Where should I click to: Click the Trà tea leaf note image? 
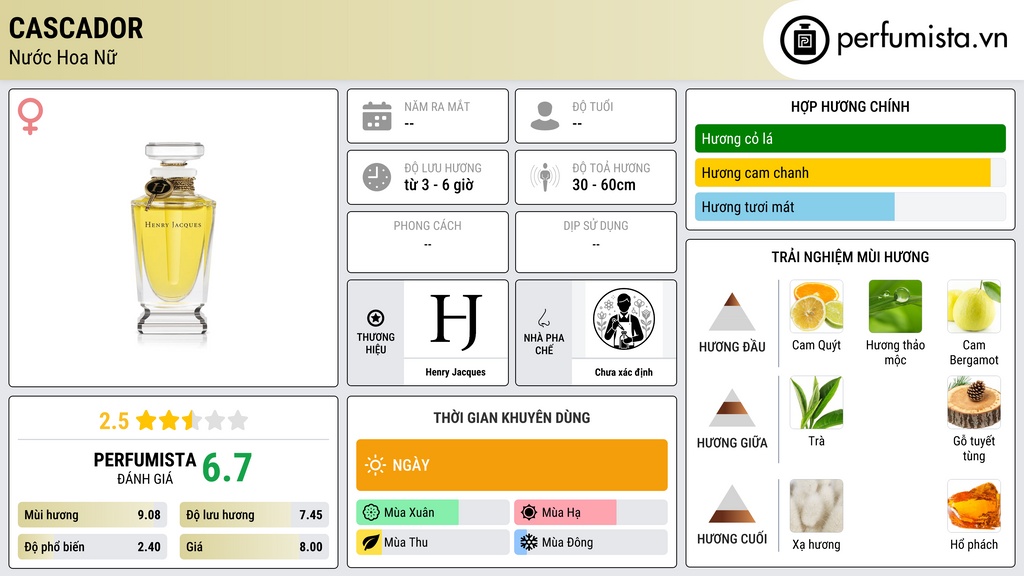pos(816,402)
